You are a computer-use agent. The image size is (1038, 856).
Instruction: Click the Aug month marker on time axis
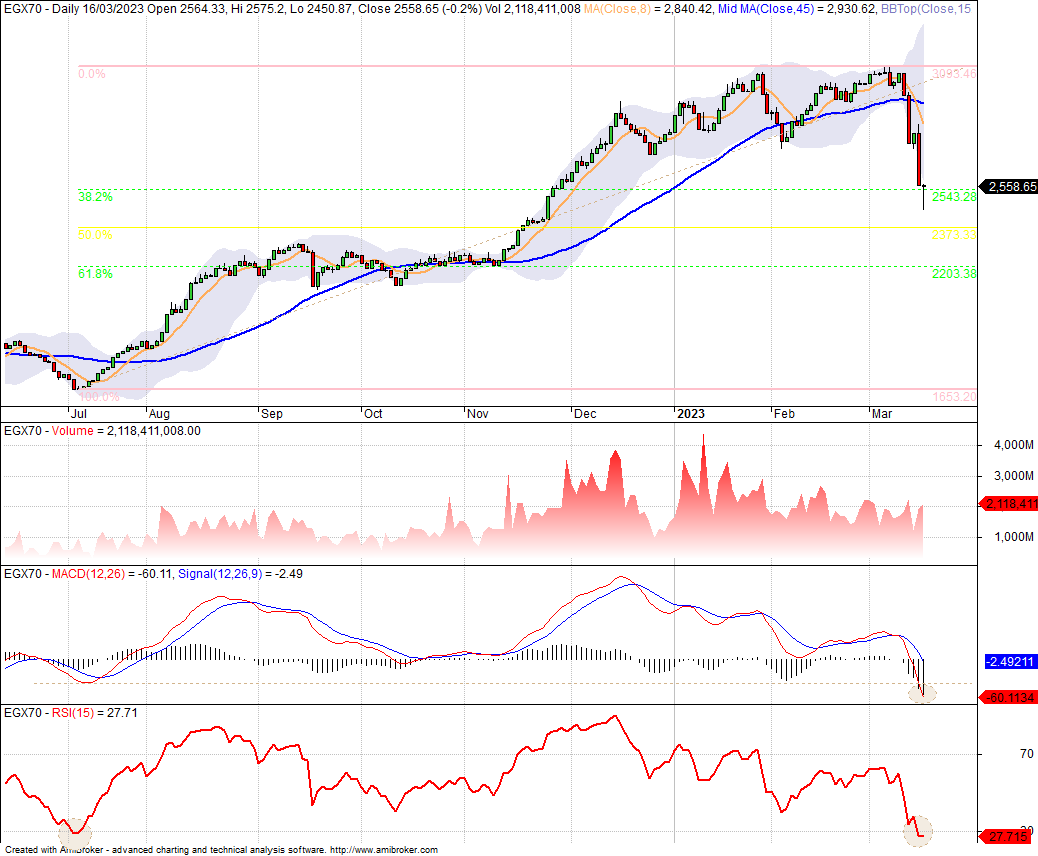159,413
